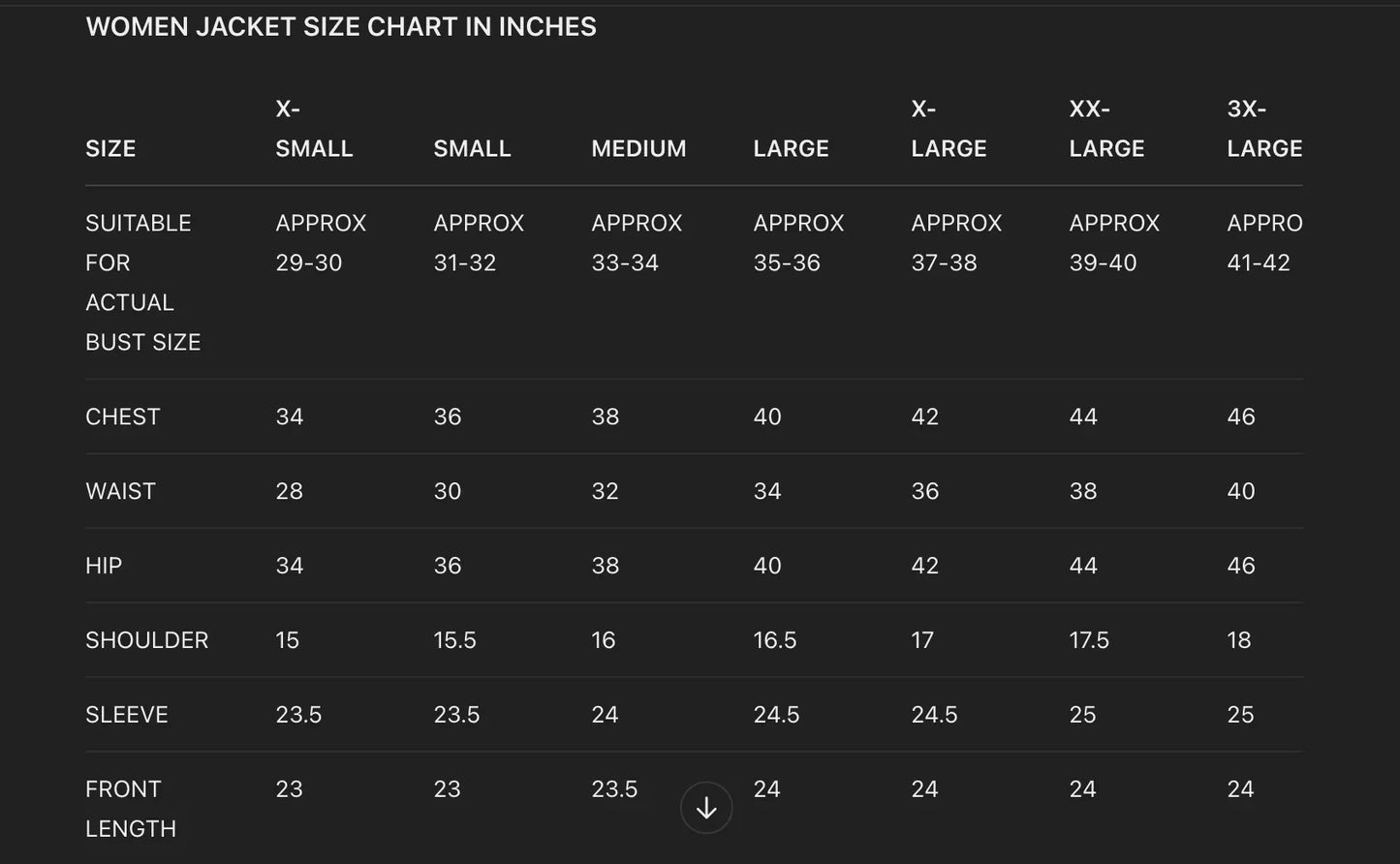The image size is (1400, 864).
Task: Click the LARGE column header
Action: [x=791, y=148]
